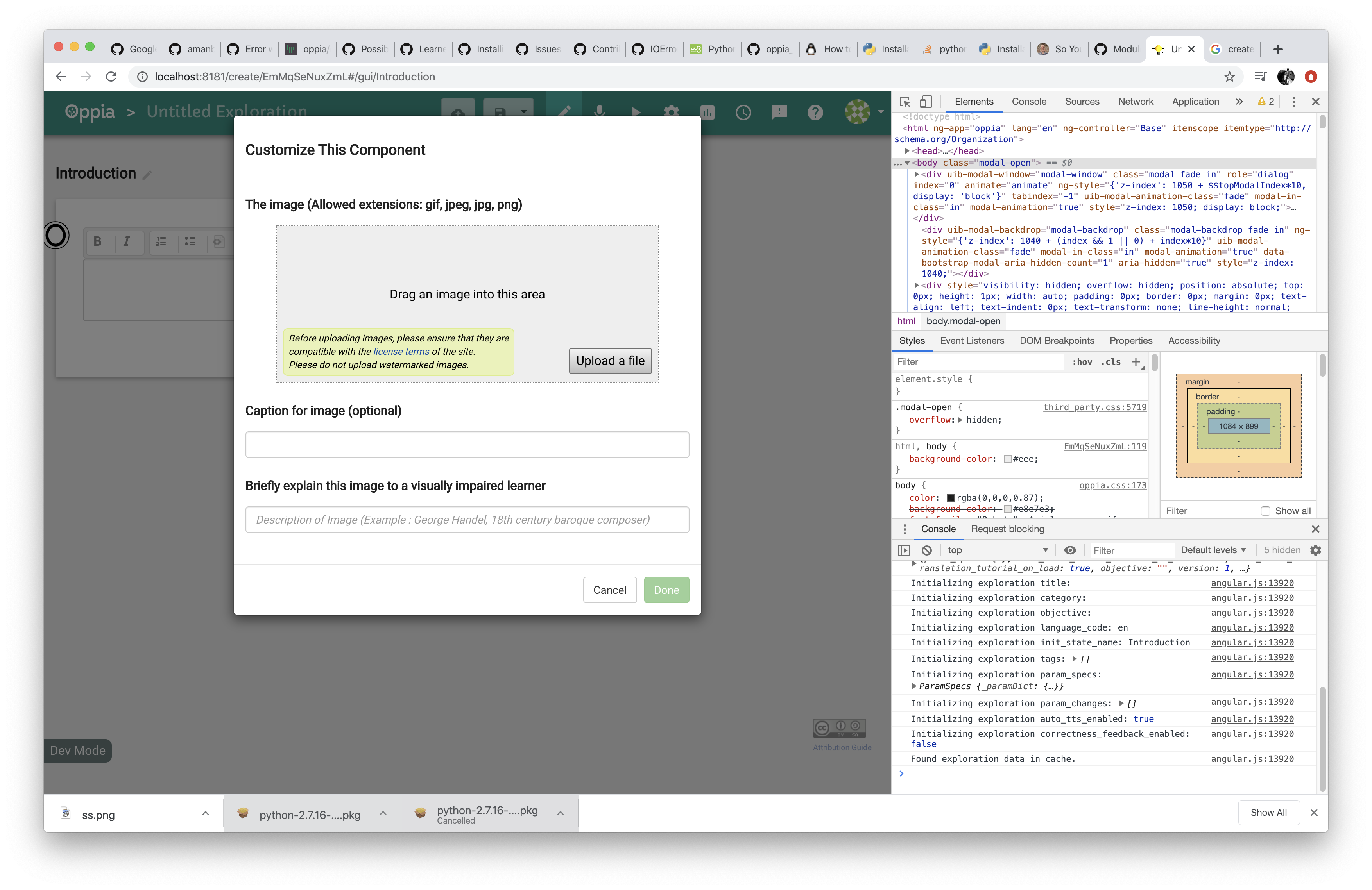This screenshot has height=890, width=1372.
Task: Click the #eee background-color swatch
Action: pos(1008,459)
